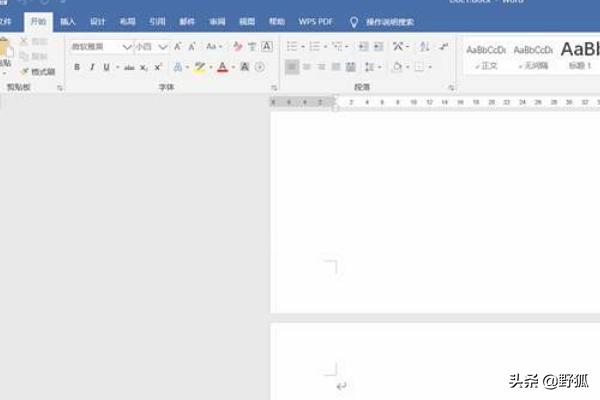Open the Layout (布局) tab
600x400 pixels.
click(127, 22)
